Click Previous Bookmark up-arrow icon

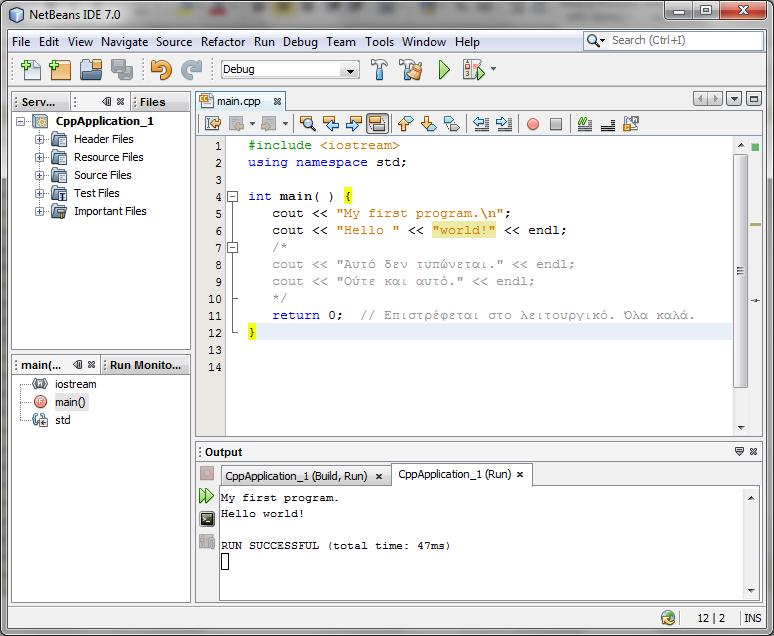(405, 123)
